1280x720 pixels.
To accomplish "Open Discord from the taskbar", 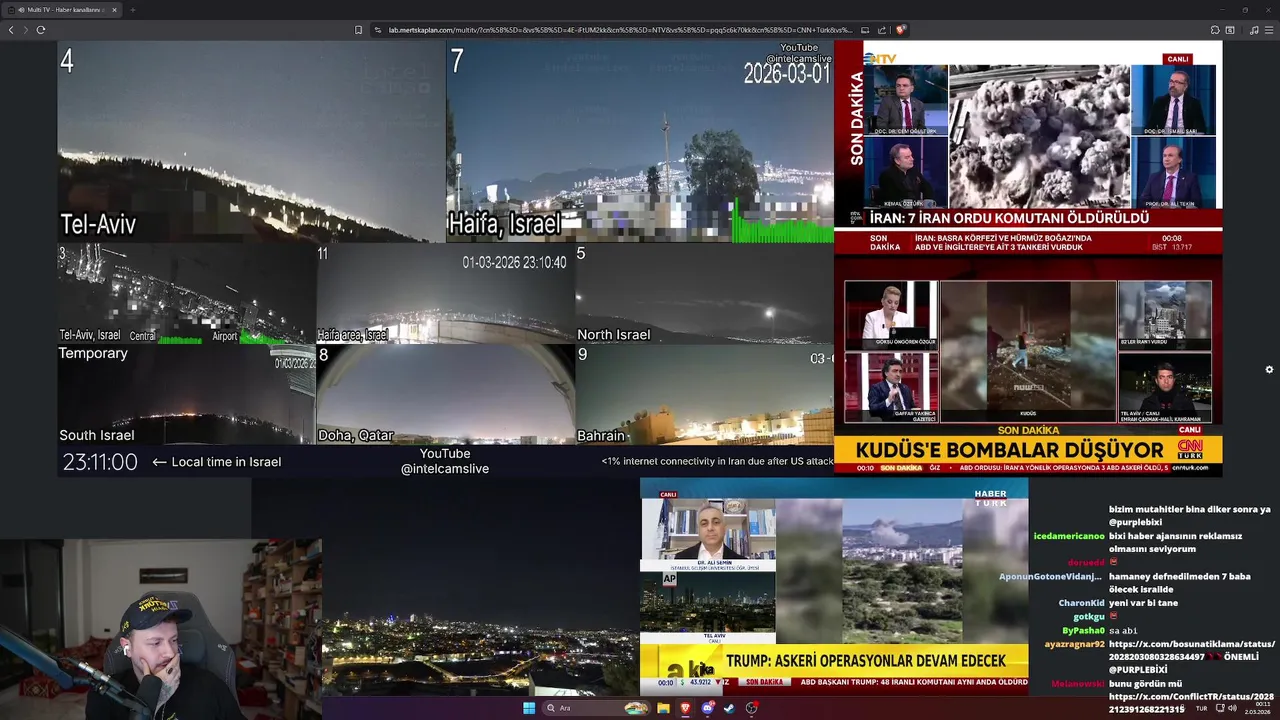I will click(708, 708).
